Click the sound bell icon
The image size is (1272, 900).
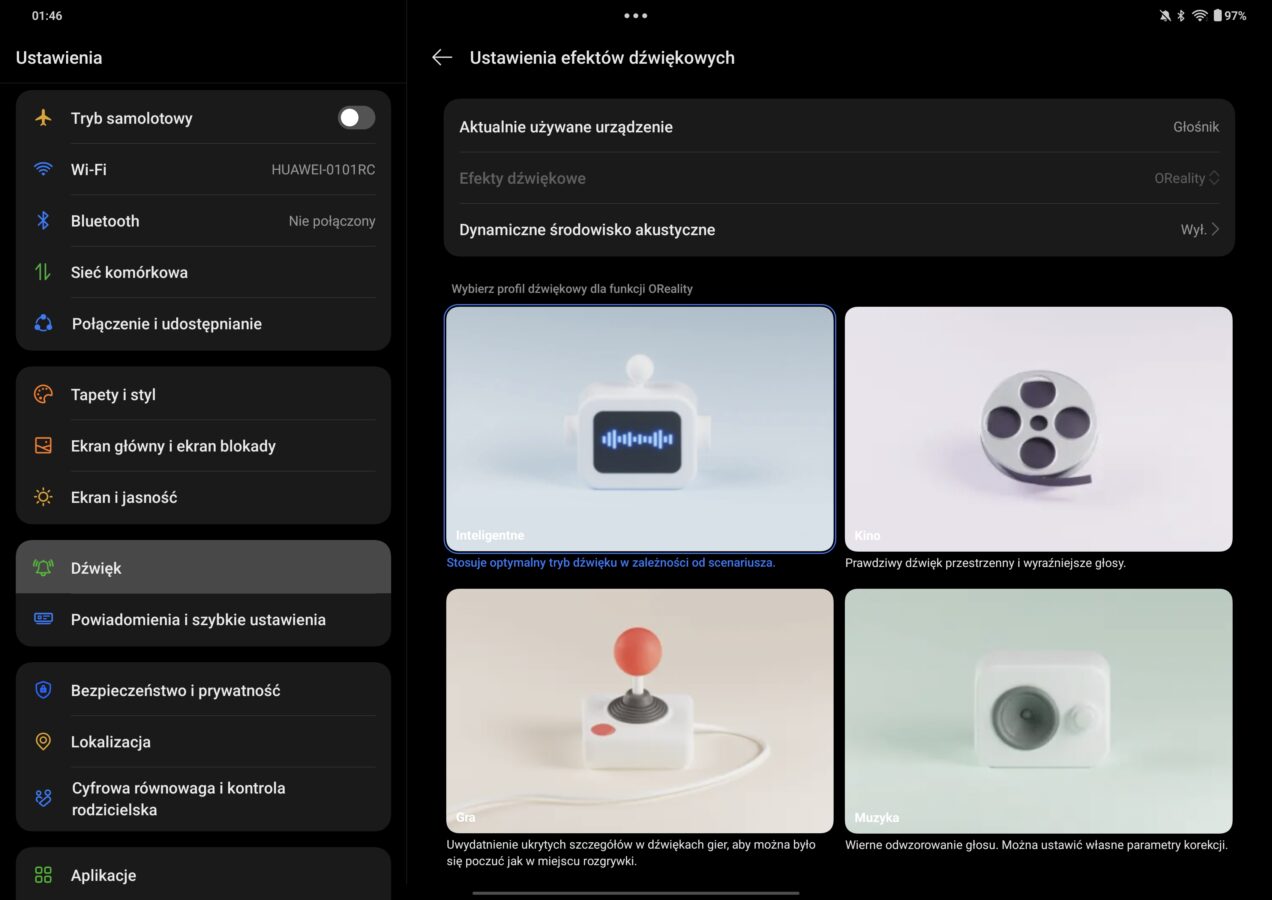point(43,568)
